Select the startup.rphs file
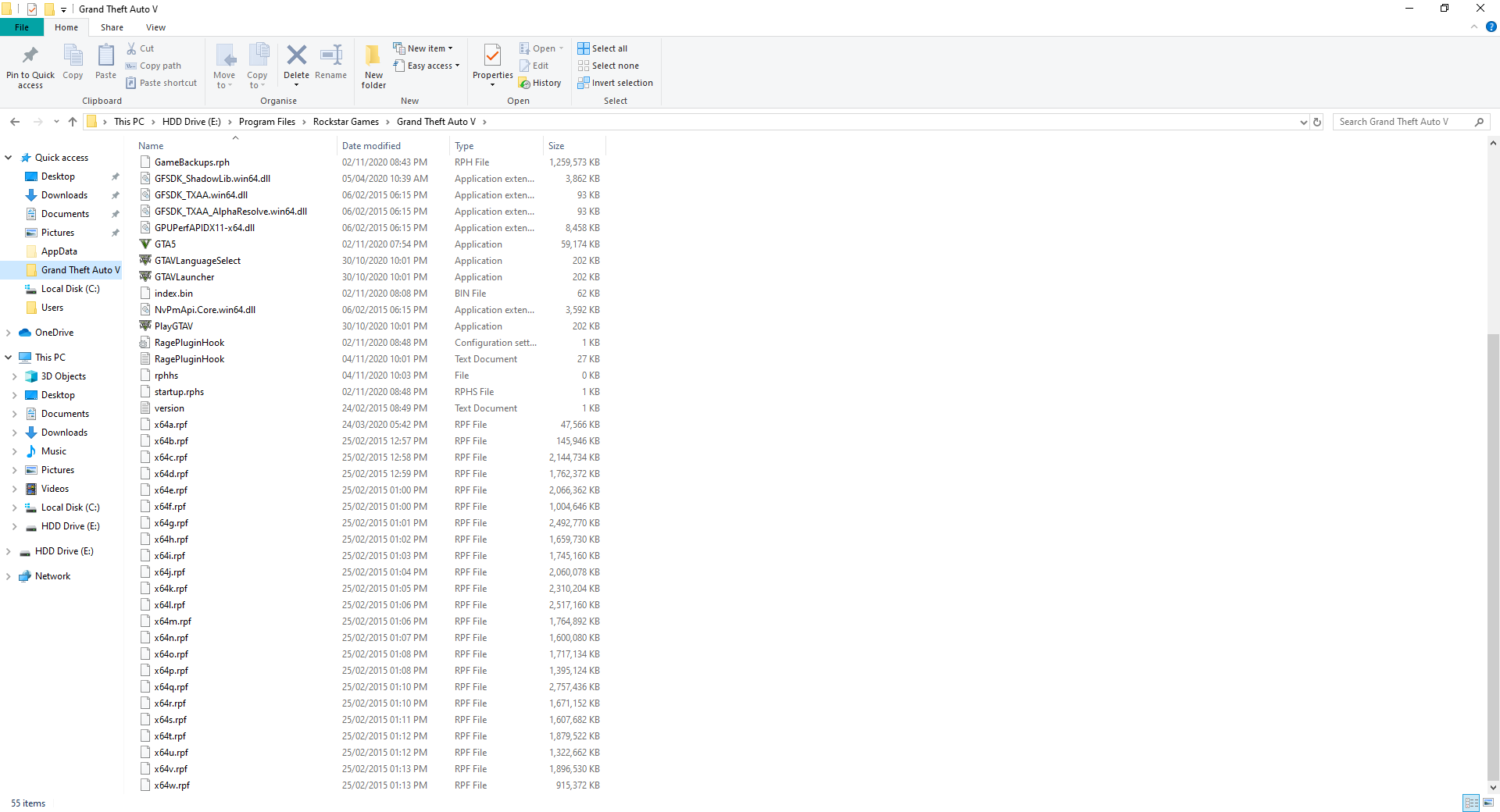 point(179,392)
